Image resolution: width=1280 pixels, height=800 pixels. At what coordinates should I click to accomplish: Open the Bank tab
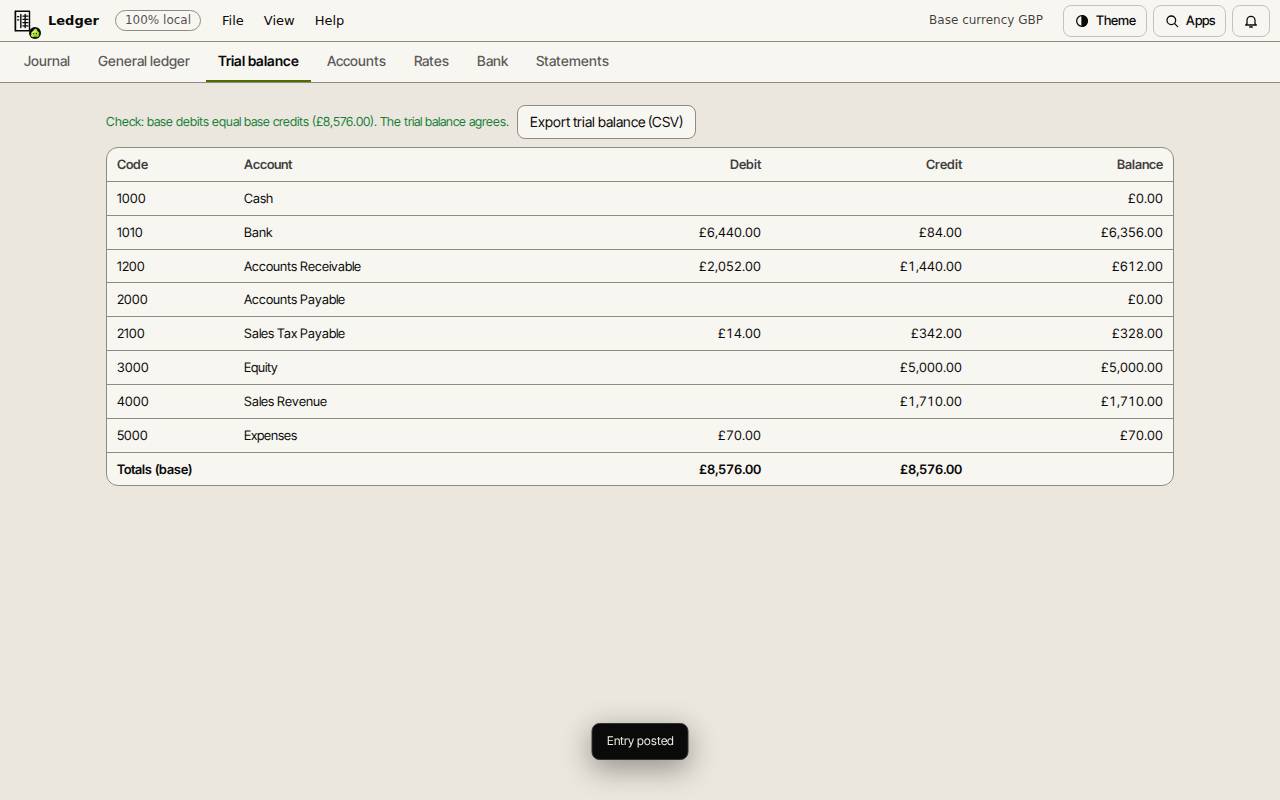[492, 61]
